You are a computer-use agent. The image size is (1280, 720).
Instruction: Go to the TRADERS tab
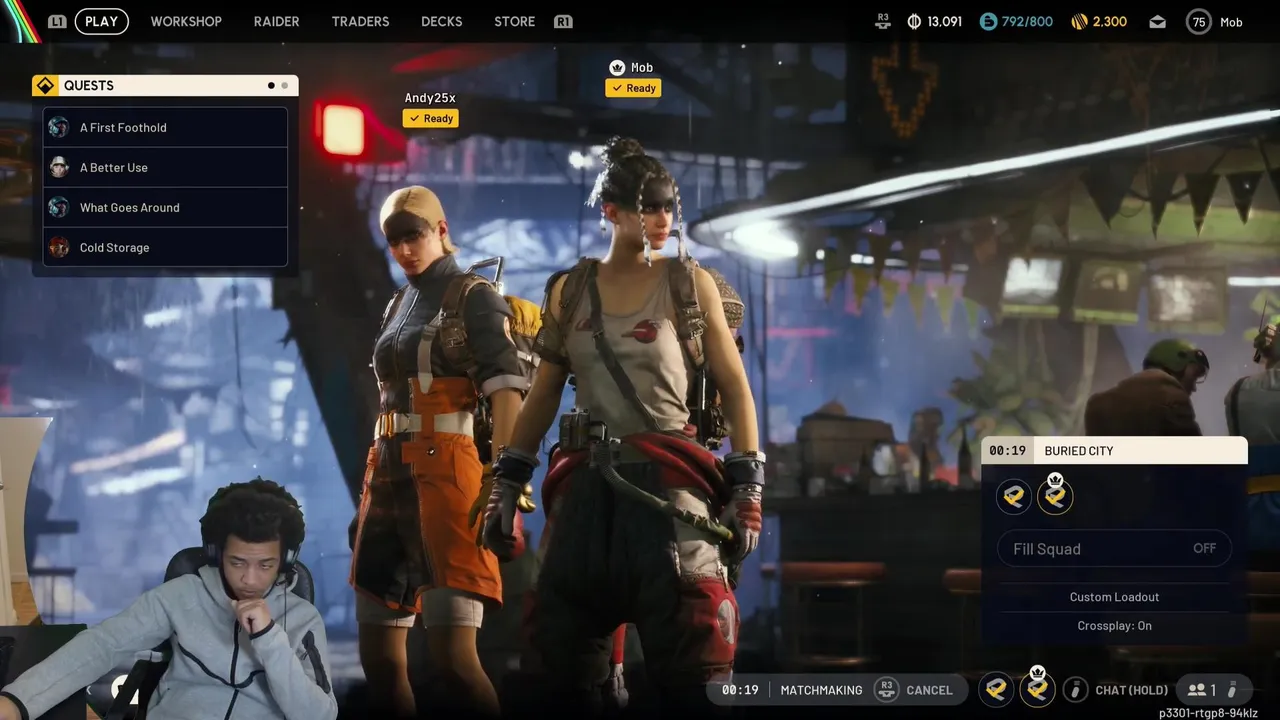[360, 21]
